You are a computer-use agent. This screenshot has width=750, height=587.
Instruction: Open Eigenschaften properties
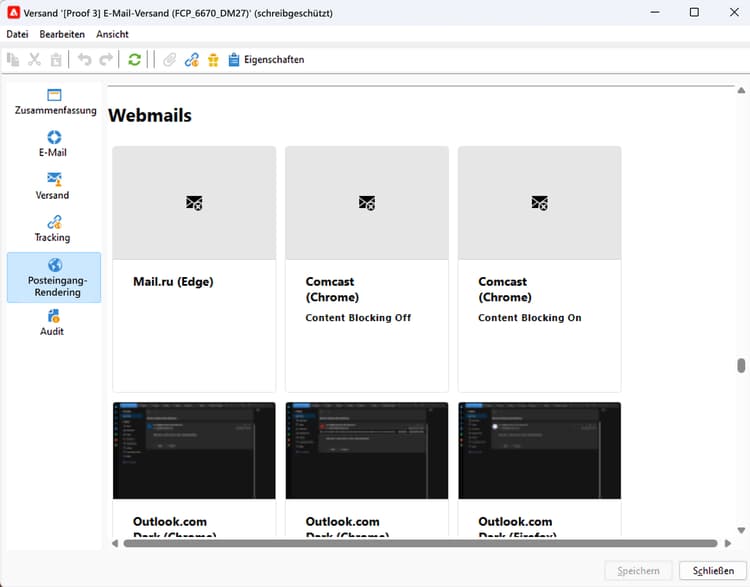pyautogui.click(x=266, y=60)
